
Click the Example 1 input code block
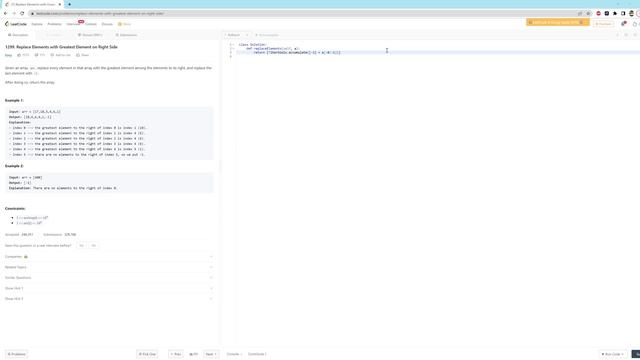coord(109,133)
